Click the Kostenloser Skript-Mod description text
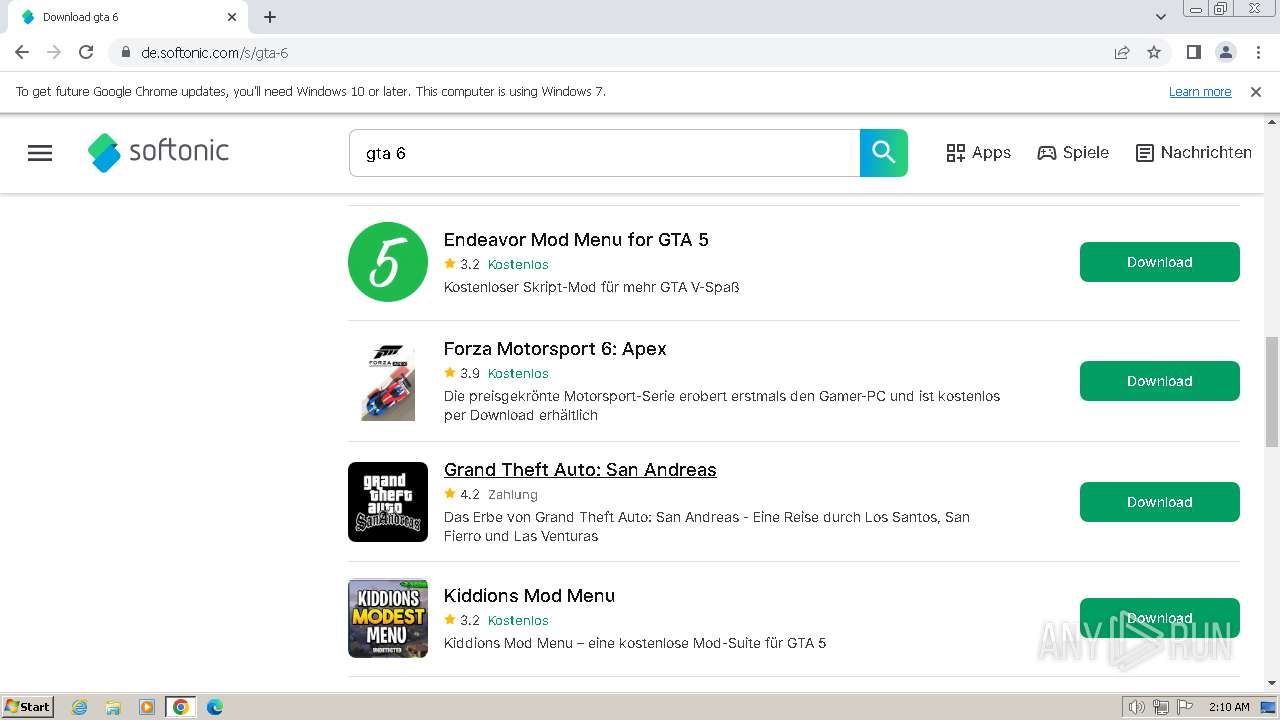1280x720 pixels. pyautogui.click(x=592, y=288)
